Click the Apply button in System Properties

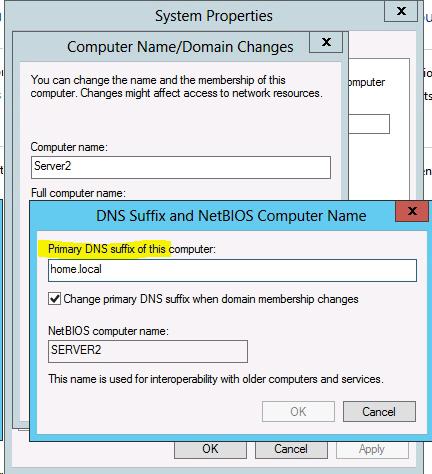point(372,449)
